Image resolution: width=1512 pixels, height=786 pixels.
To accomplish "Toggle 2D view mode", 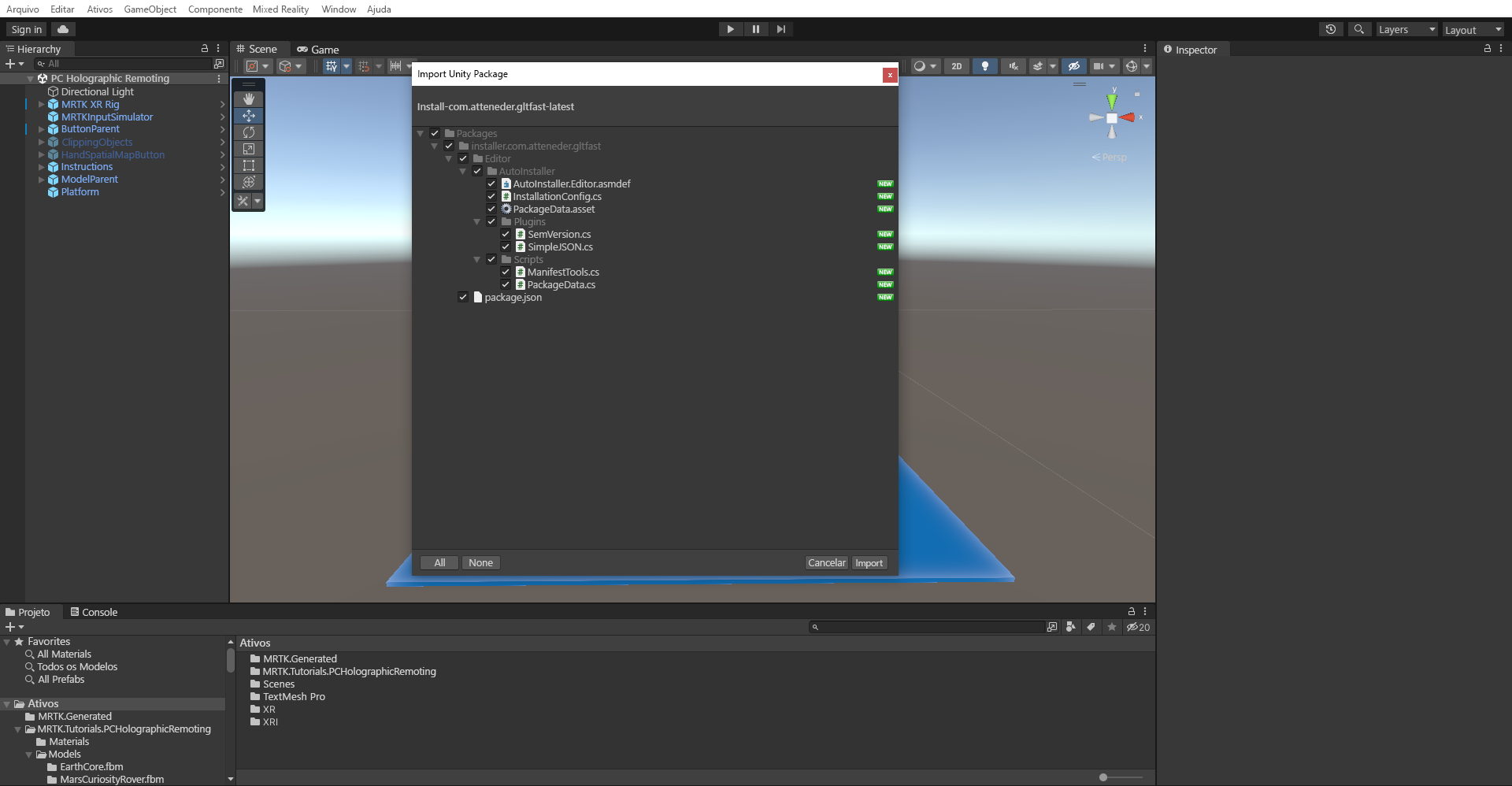I will pyautogui.click(x=956, y=66).
